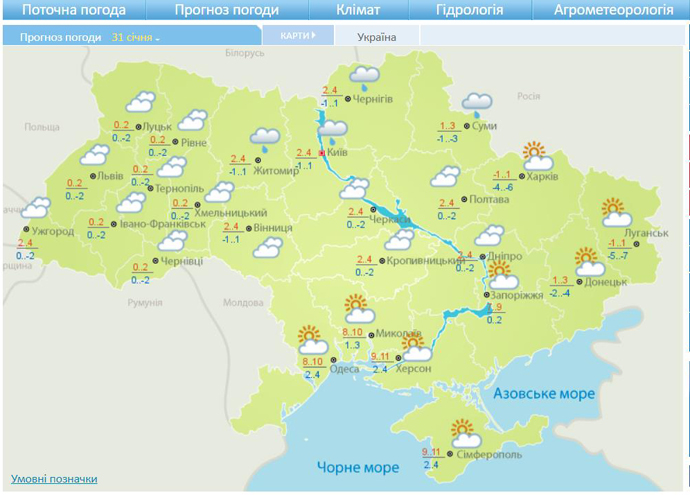Click the sun cloud icon above Kherson
The image size is (690, 495).
coord(415,346)
